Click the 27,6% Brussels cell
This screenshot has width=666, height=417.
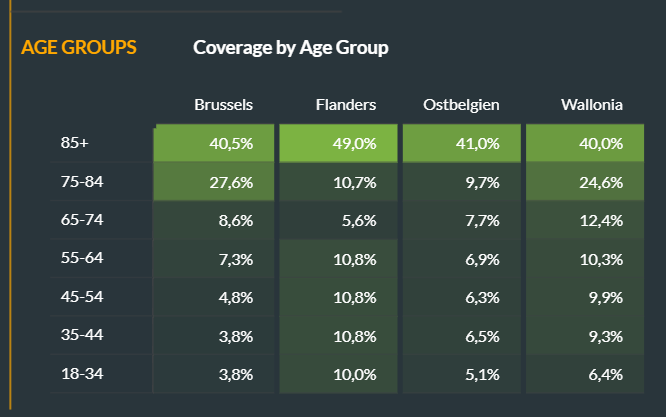click(x=214, y=181)
